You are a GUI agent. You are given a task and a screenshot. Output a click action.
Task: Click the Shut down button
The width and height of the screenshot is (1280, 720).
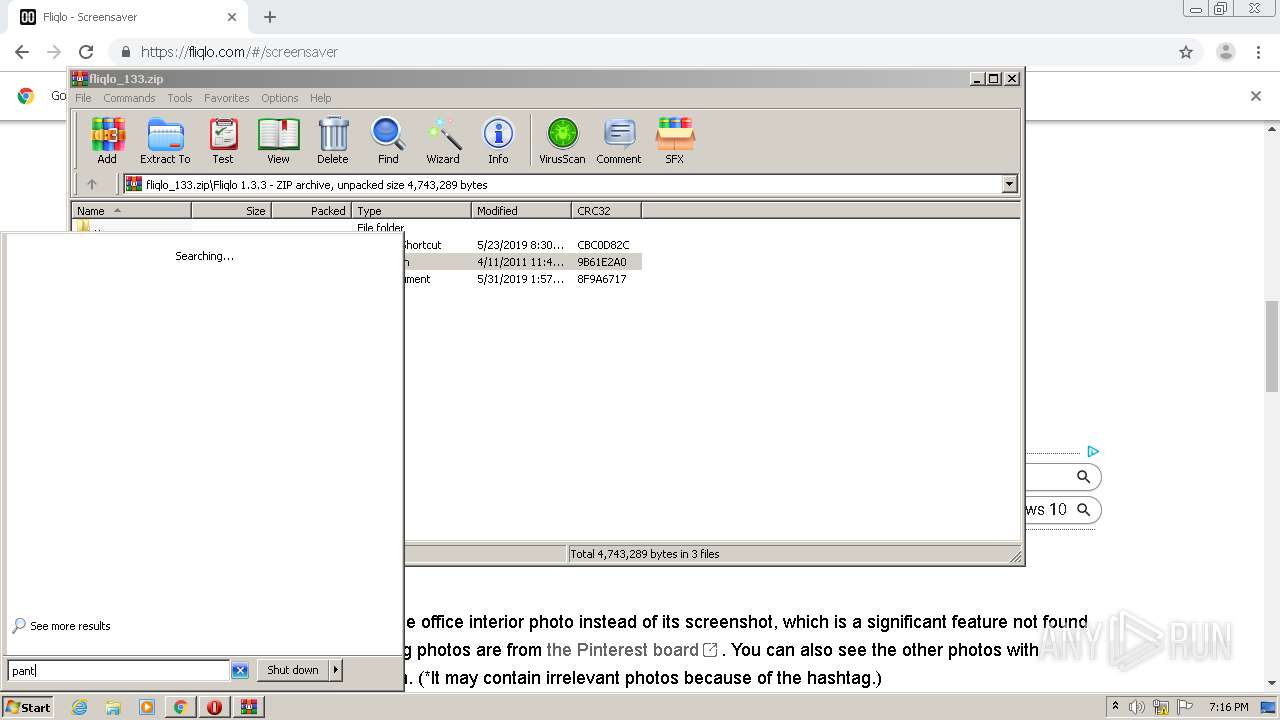293,670
